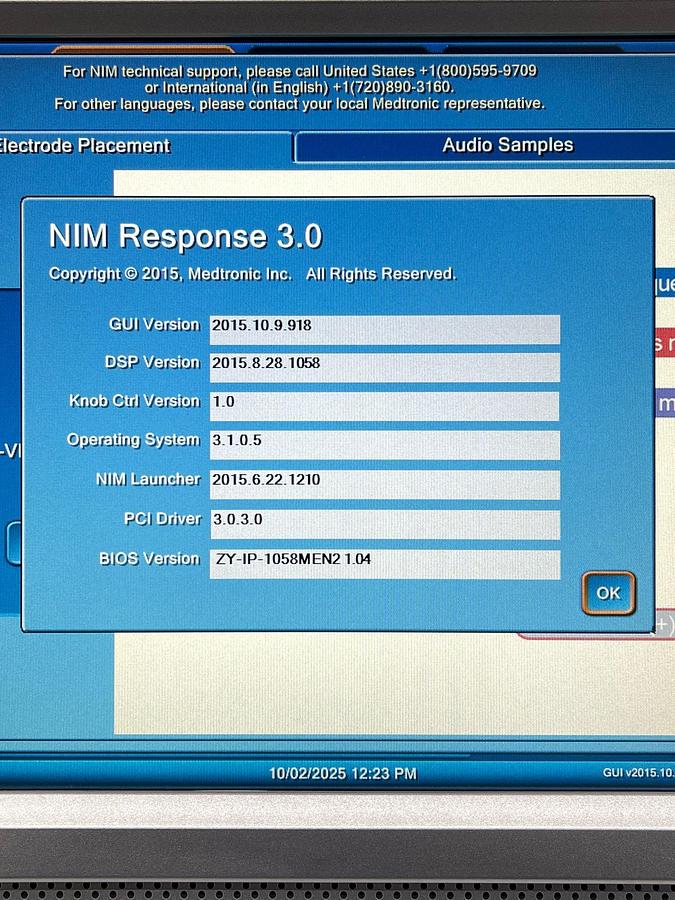Select GUI Version value 2015.10.9.918

click(x=385, y=329)
